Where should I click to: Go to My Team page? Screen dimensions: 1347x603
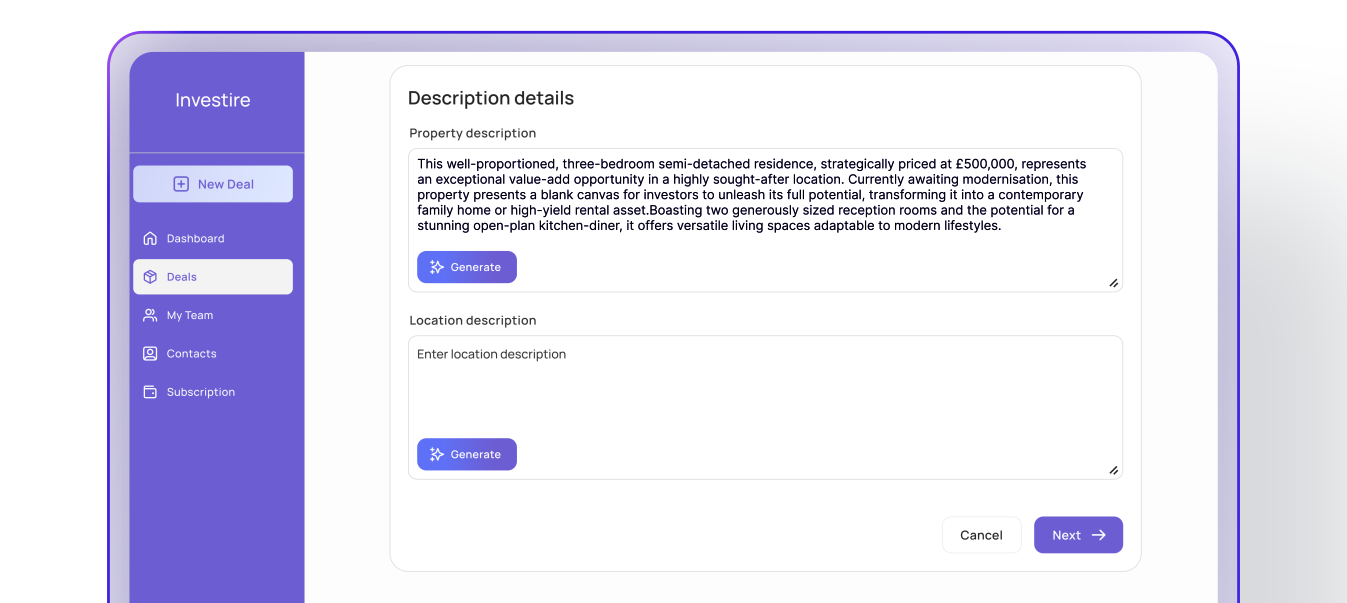(190, 315)
